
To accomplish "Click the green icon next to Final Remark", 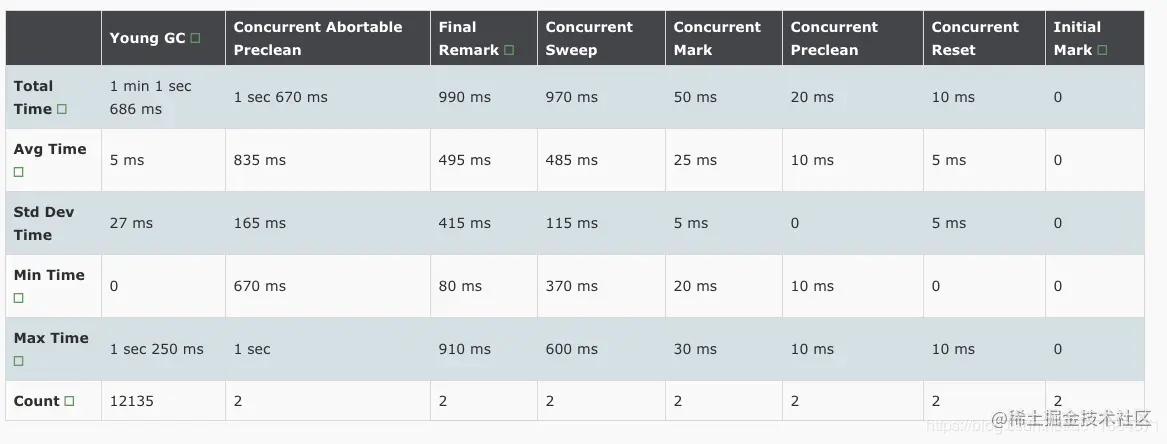I will pyautogui.click(x=509, y=50).
